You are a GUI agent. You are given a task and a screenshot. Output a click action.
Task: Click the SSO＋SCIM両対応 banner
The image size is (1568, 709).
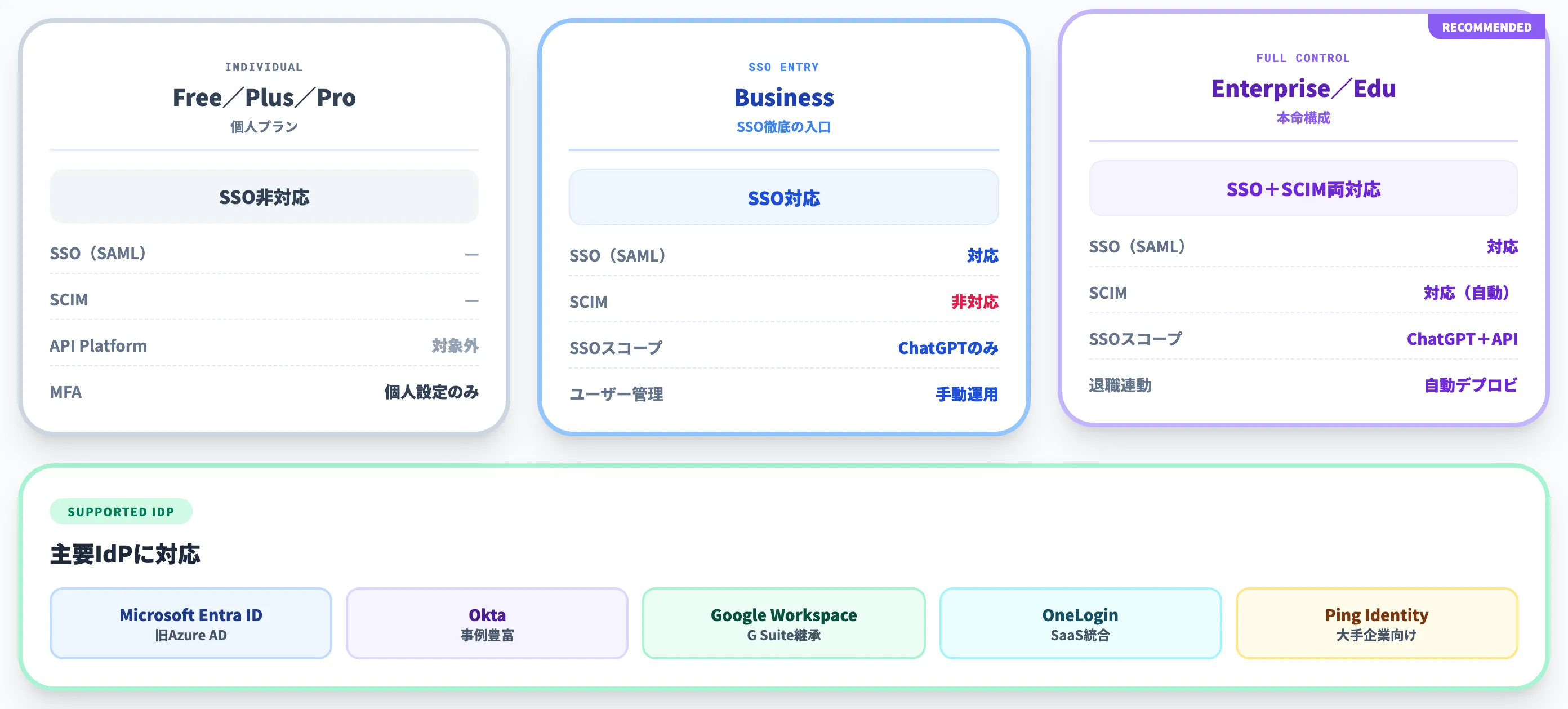(1303, 189)
